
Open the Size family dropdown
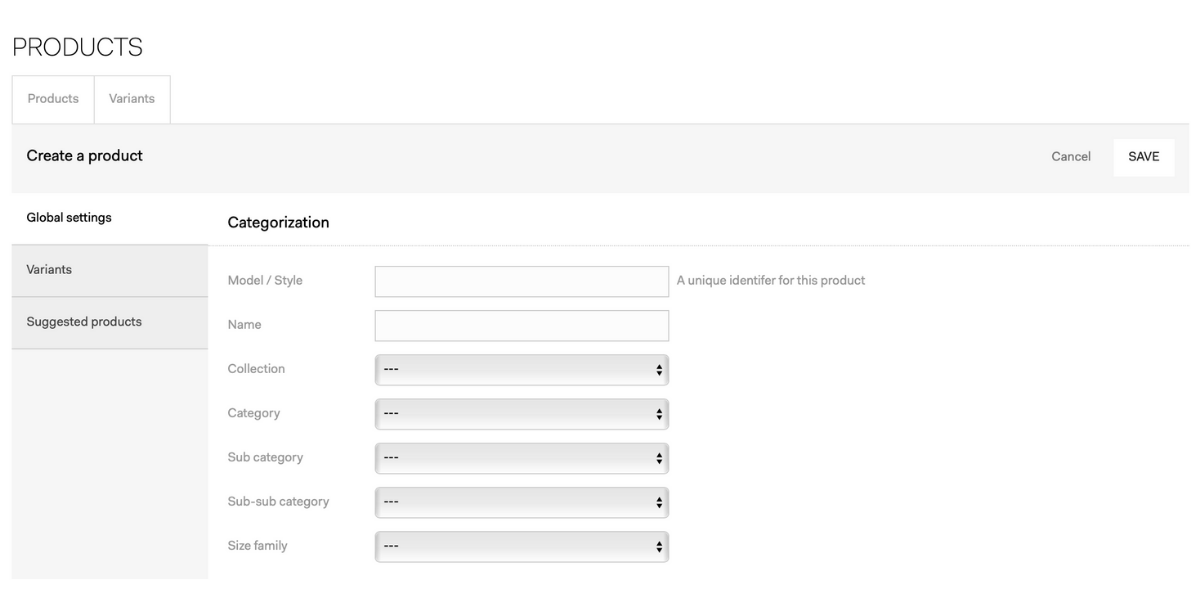521,546
